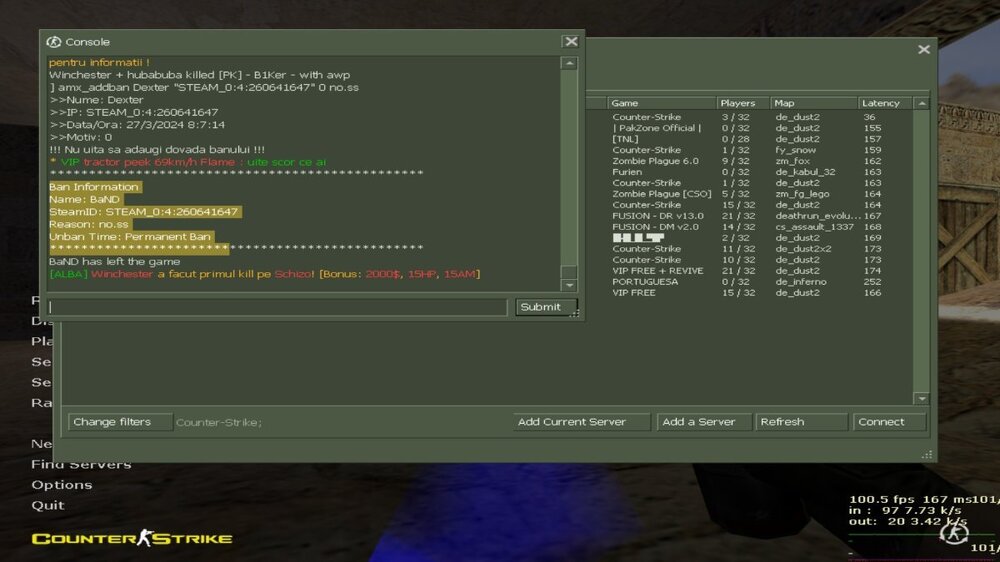Open Options from main menu
1000x562 pixels.
(61, 485)
